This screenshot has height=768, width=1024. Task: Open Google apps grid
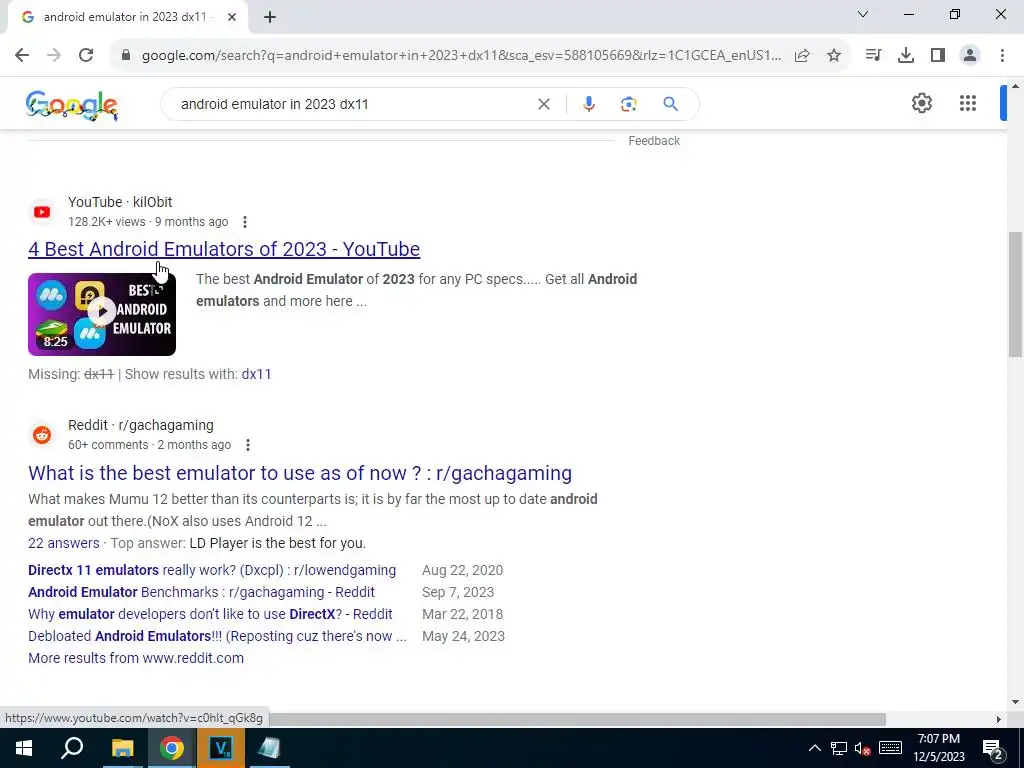(968, 103)
